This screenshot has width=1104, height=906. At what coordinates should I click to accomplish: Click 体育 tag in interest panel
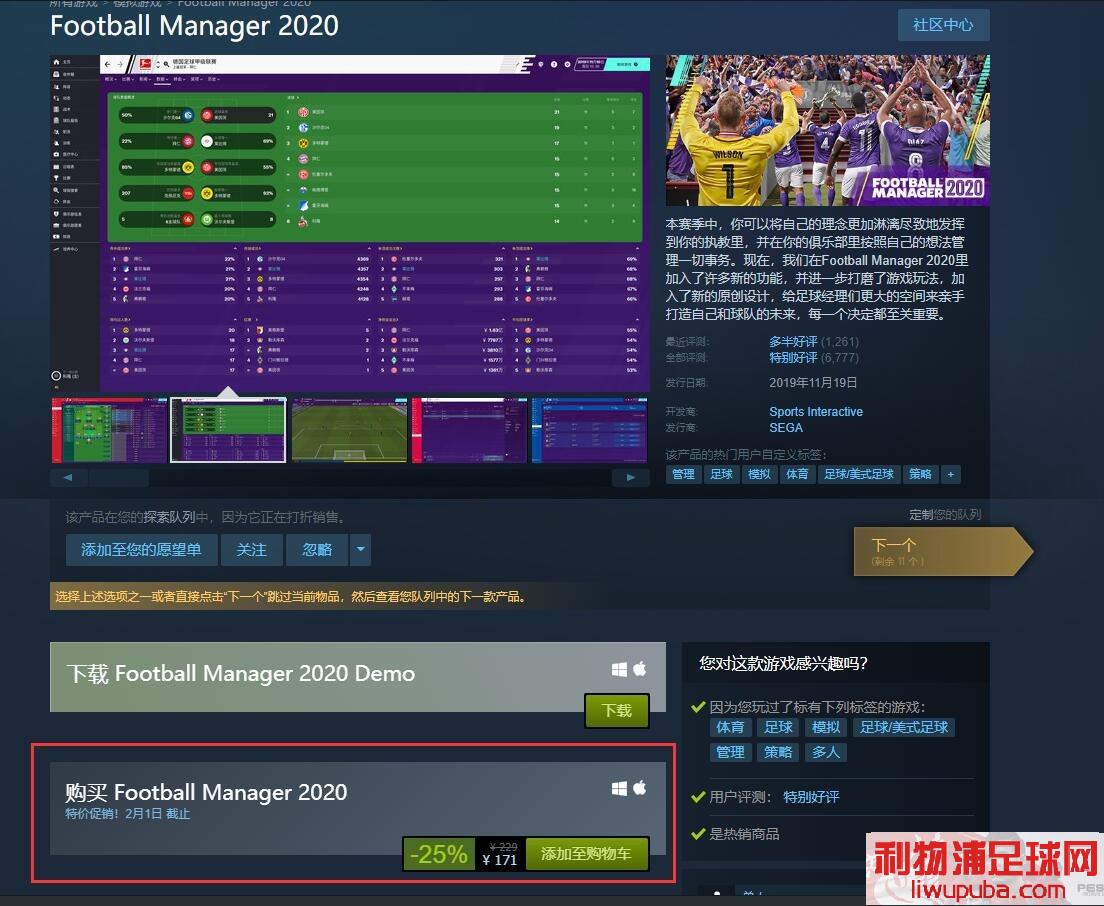pyautogui.click(x=730, y=727)
